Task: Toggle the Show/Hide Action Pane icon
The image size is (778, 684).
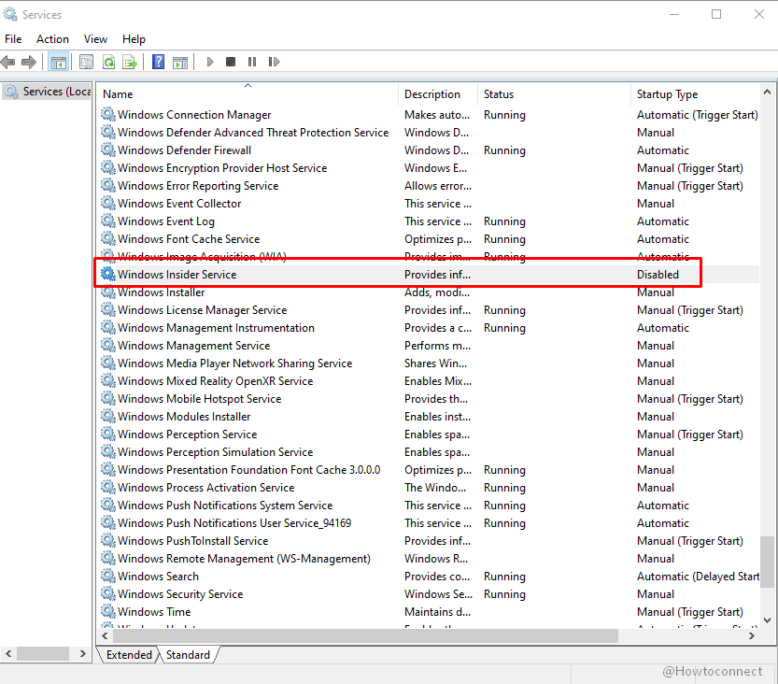Action: click(180, 62)
